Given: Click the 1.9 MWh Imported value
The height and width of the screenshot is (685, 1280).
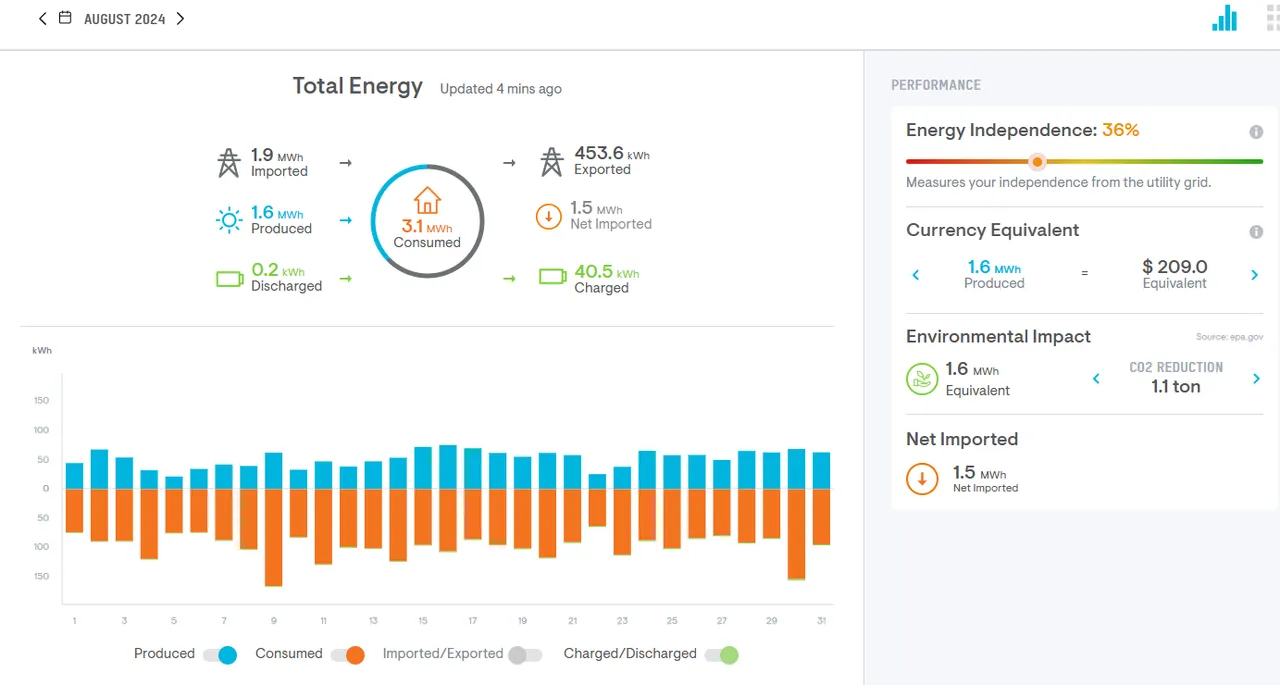Looking at the screenshot, I should tap(277, 155).
